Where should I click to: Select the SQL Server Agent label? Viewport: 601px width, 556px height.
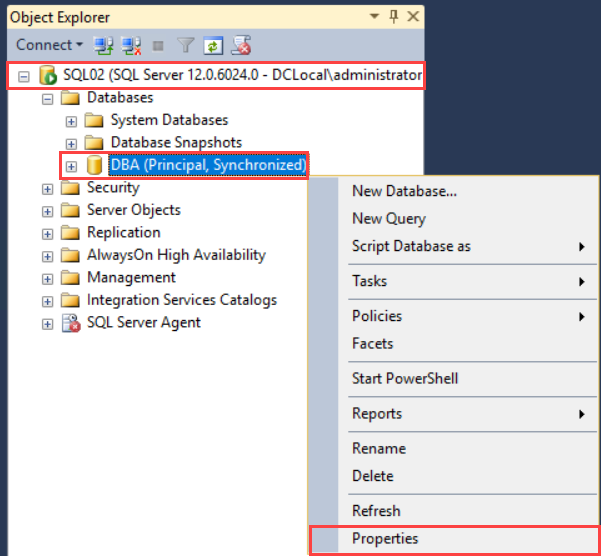point(144,323)
